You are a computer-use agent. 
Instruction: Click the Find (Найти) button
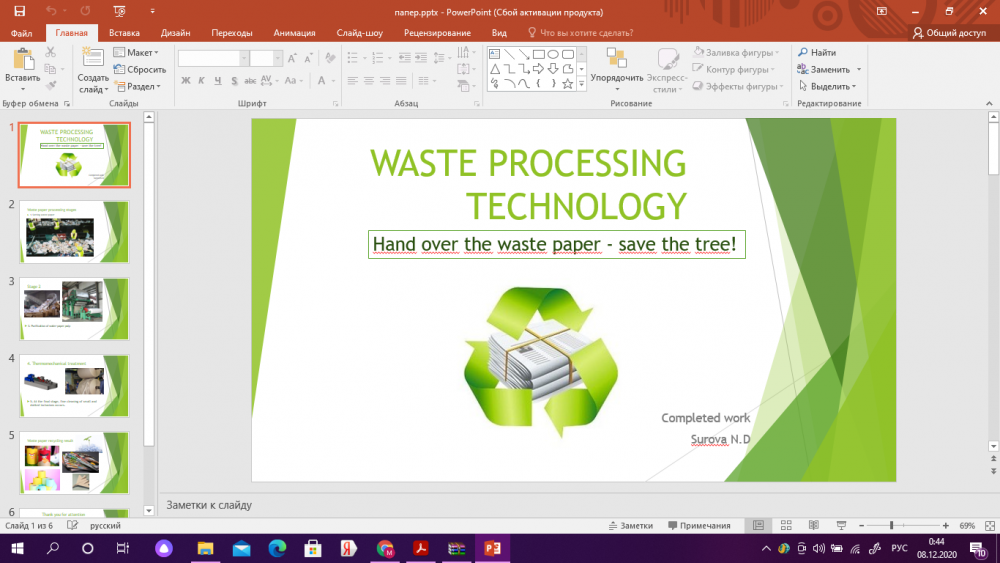[817, 52]
